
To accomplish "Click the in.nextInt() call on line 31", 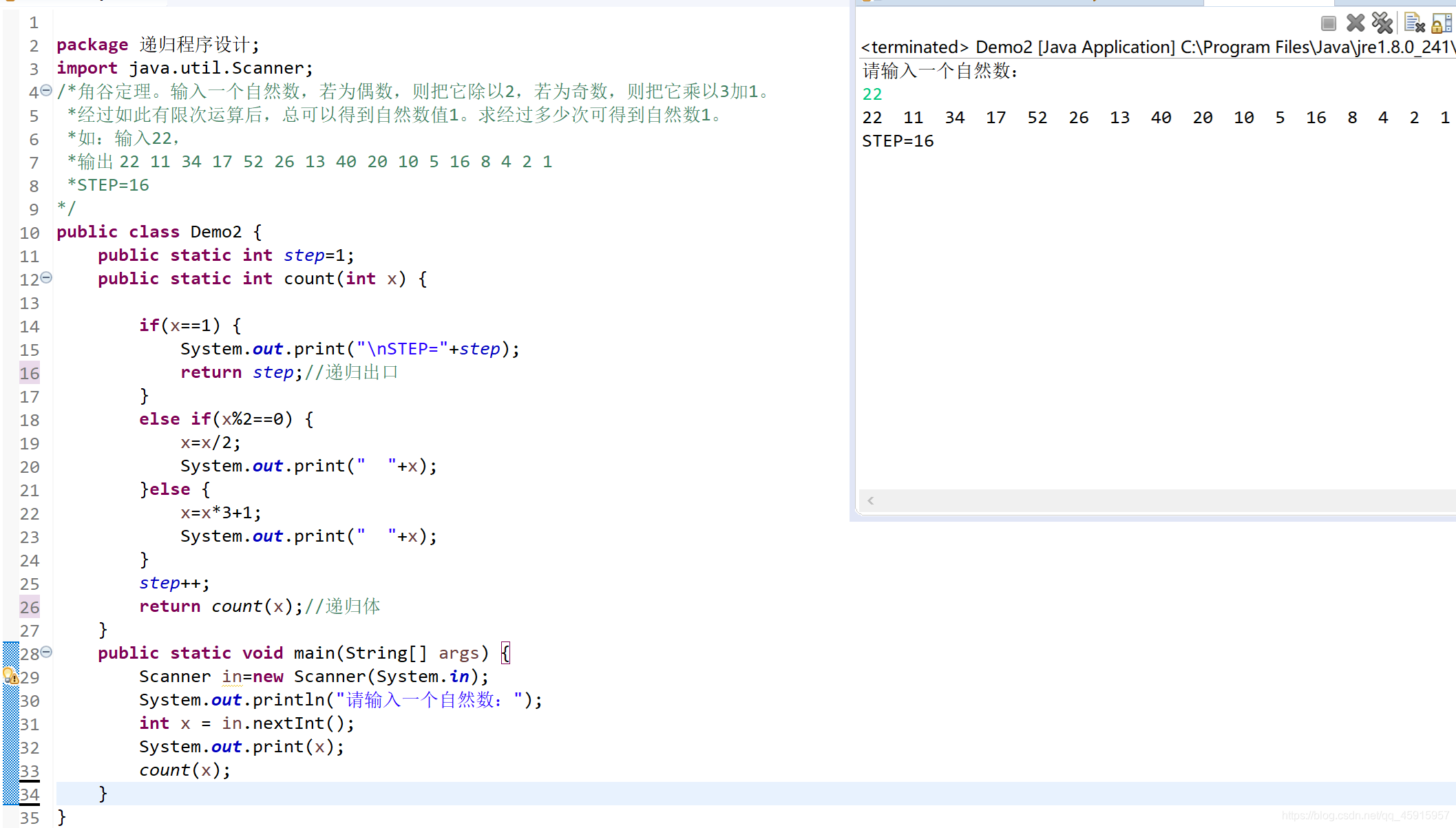I will coord(288,723).
